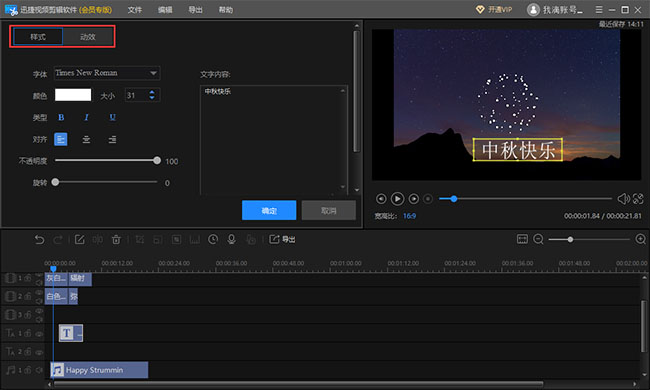Image resolution: width=650 pixels, height=390 pixels.
Task: Click the stop playback button
Action: [x=428, y=199]
